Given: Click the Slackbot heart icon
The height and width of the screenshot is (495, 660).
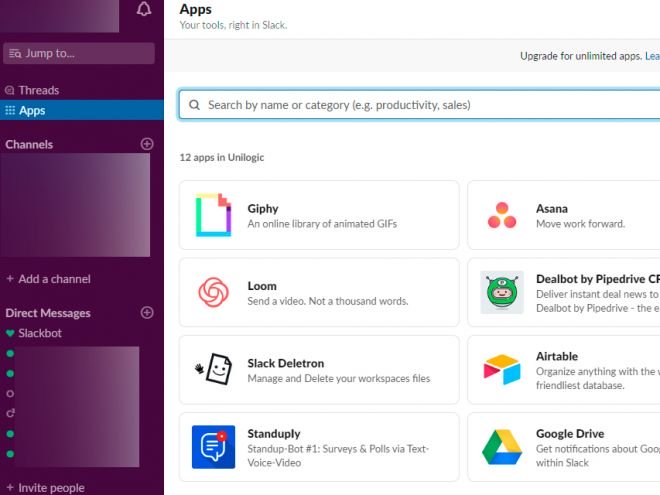Looking at the screenshot, I should click(10, 333).
